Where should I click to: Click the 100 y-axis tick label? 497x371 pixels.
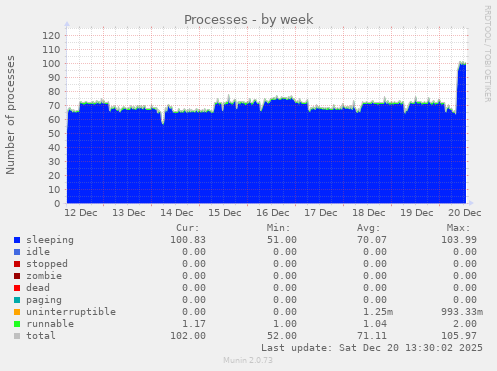pos(51,63)
